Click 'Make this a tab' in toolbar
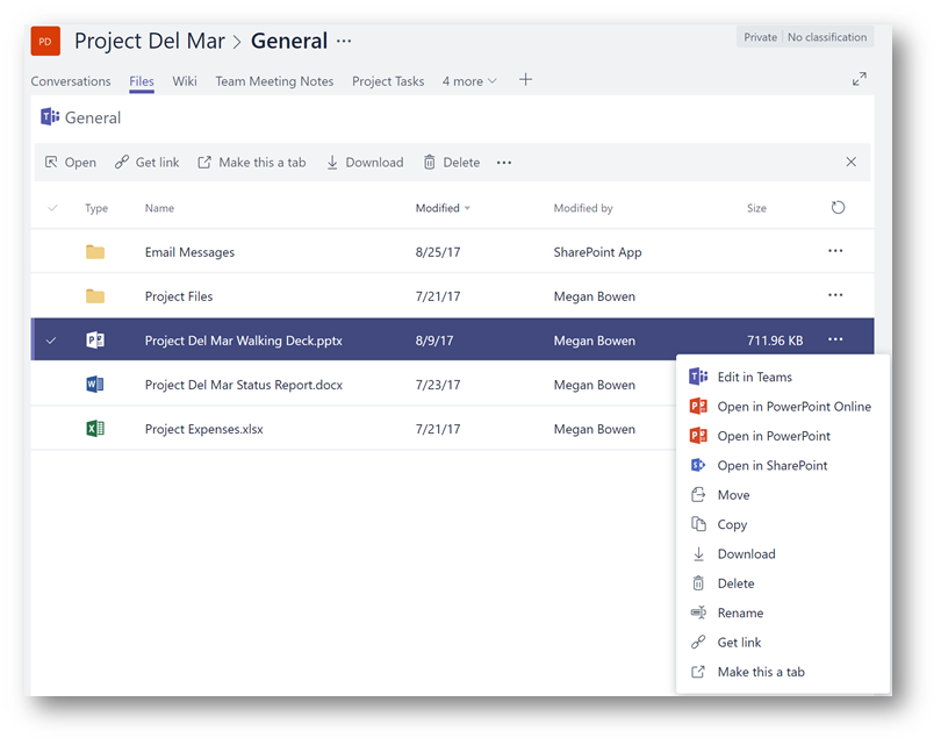Viewport: 941px width, 745px height. (251, 162)
